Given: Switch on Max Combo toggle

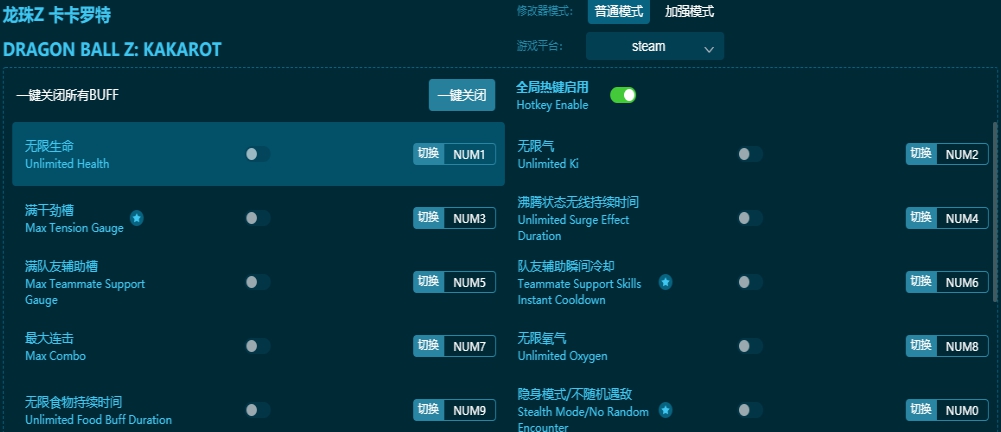Looking at the screenshot, I should click(x=258, y=346).
